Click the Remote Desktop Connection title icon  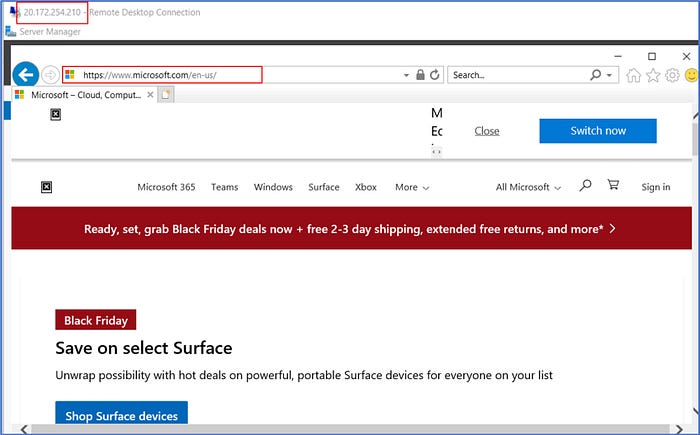15,12
